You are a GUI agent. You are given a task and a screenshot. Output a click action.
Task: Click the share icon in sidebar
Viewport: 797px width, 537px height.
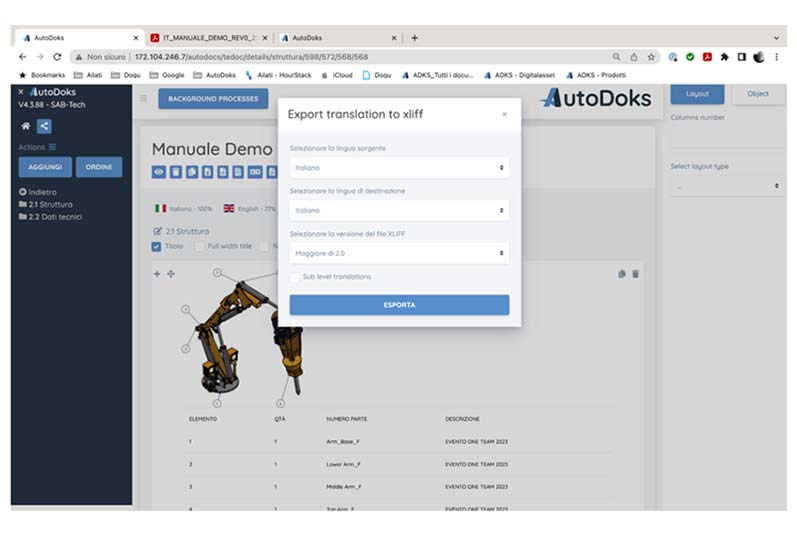coord(44,126)
